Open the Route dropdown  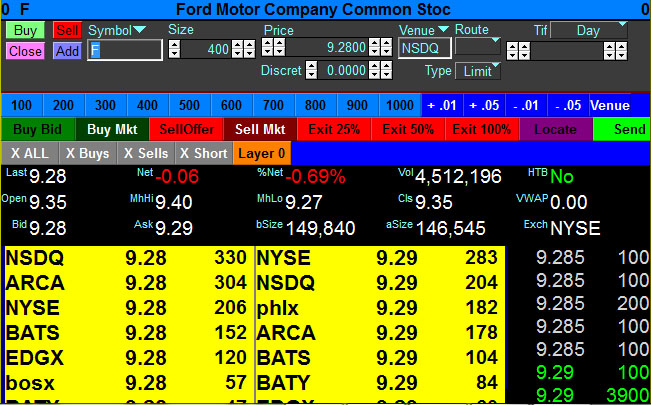click(x=478, y=46)
